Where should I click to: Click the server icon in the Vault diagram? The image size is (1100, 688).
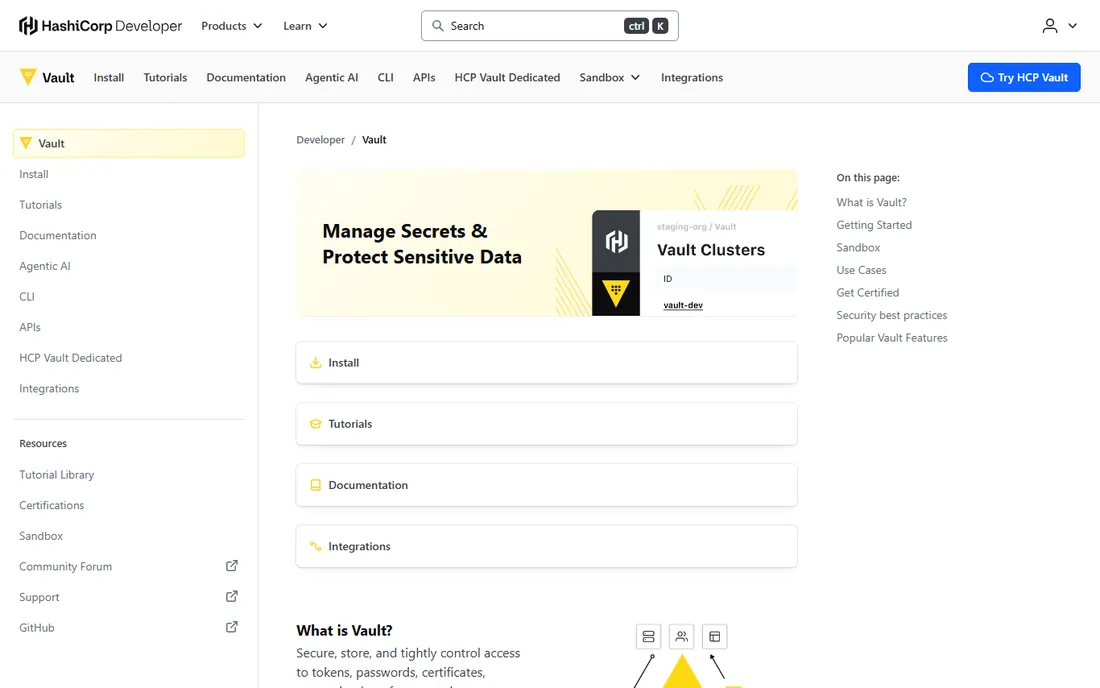coord(648,637)
